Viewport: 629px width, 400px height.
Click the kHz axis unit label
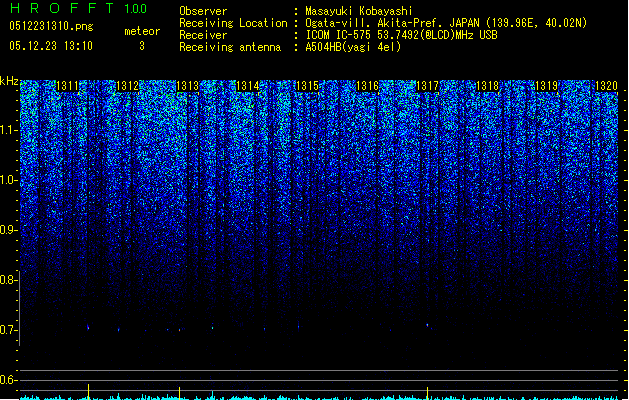[9, 81]
